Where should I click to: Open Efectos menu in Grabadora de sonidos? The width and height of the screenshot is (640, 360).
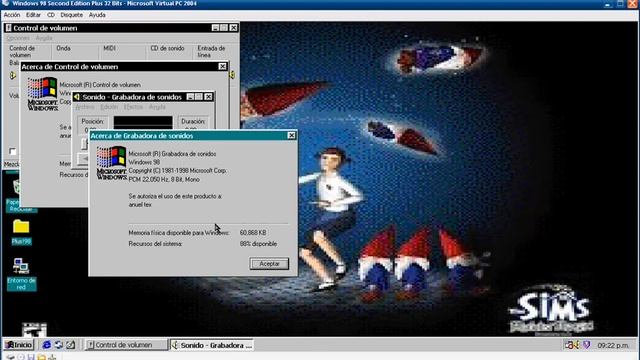tap(133, 107)
